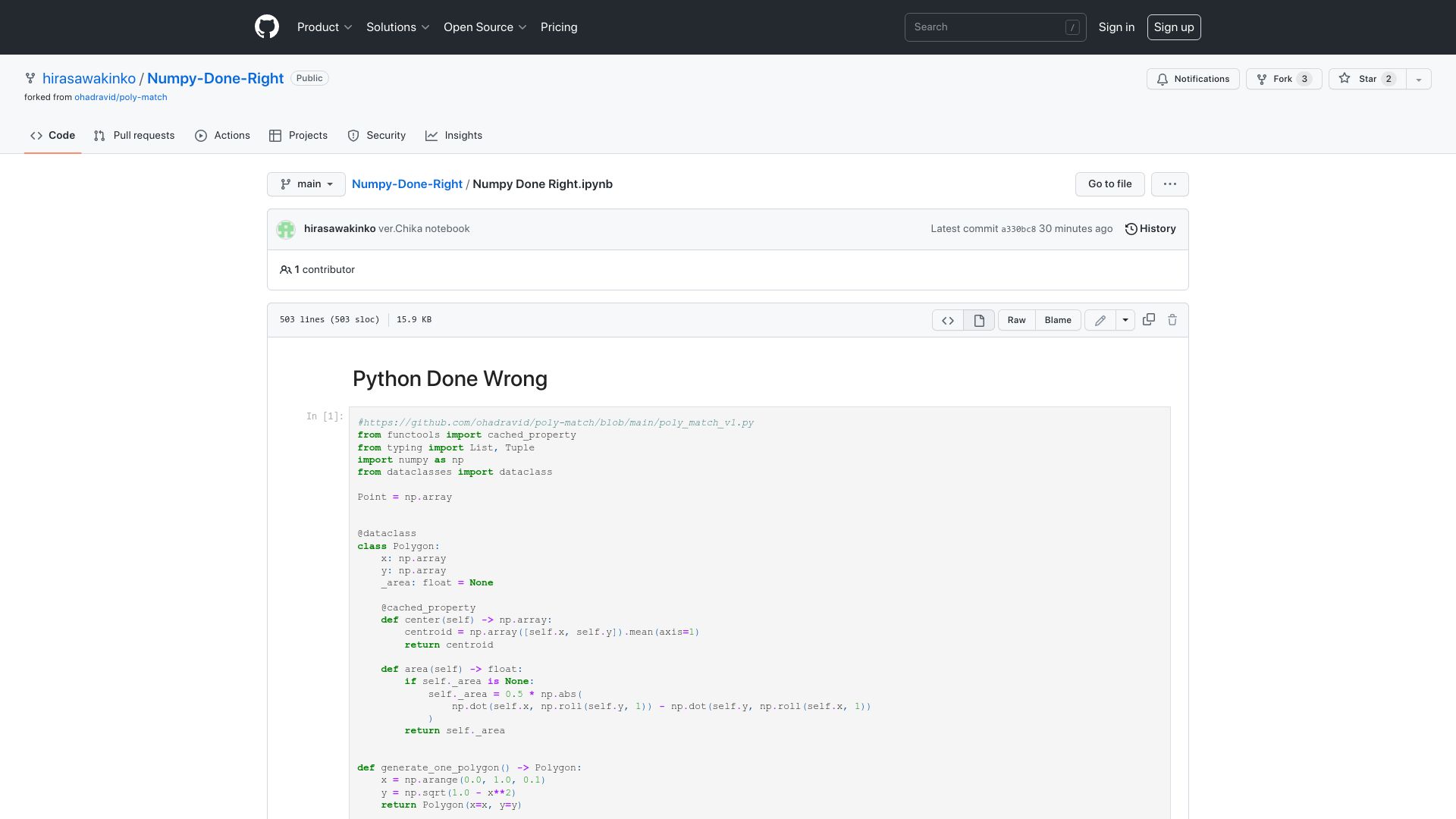Open the Security tab
The width and height of the screenshot is (1456, 819).
376,136
